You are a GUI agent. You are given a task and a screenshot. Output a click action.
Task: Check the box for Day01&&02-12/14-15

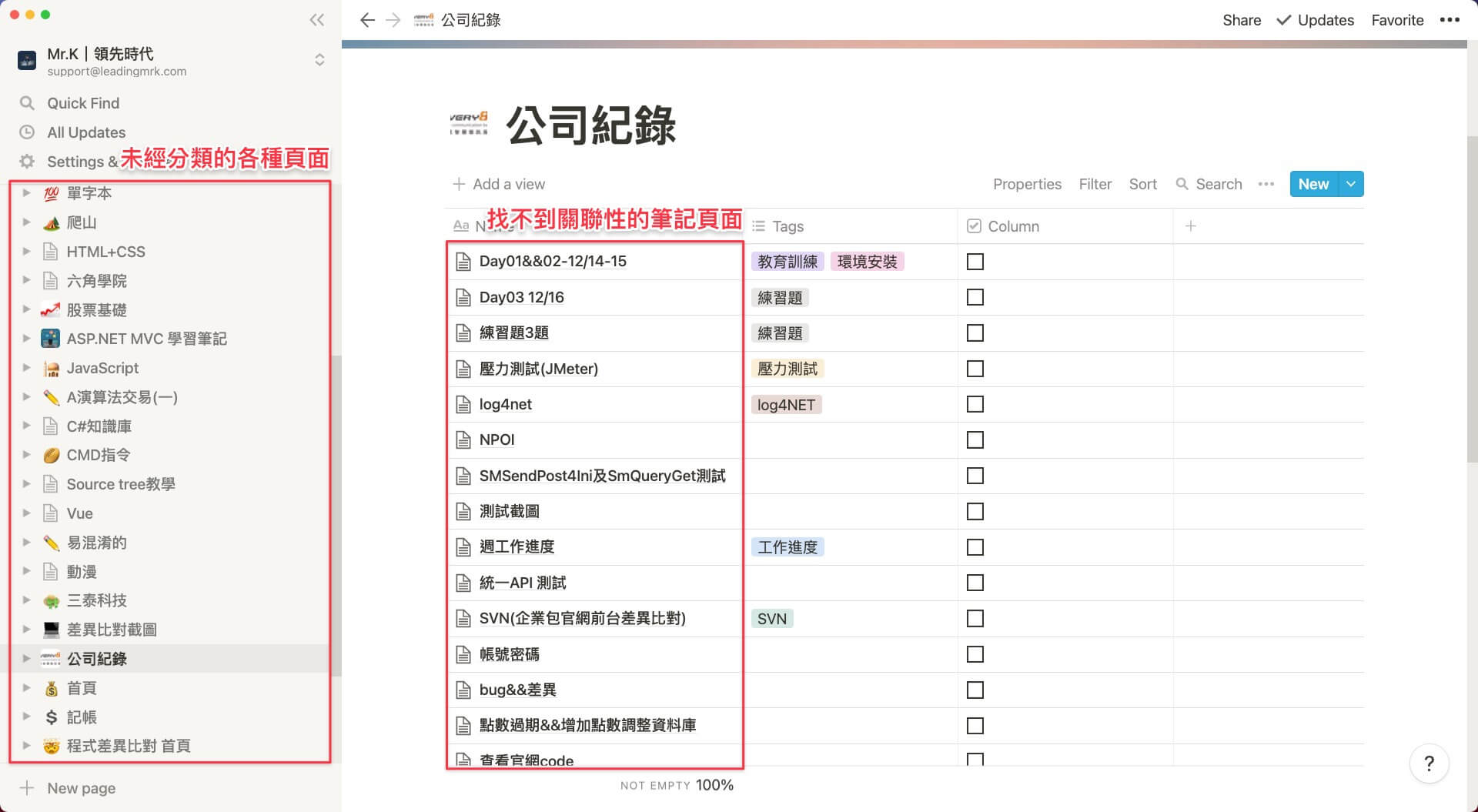click(975, 262)
